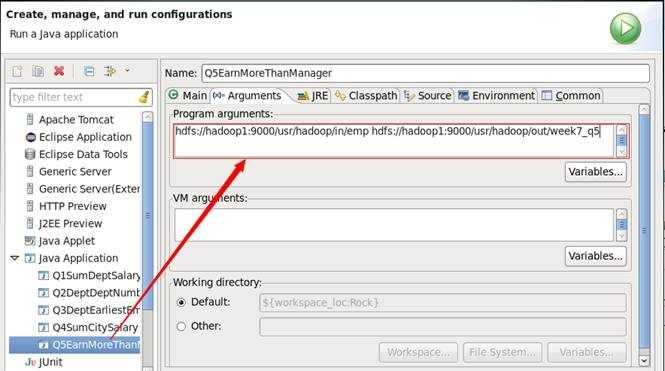Click the HTTP Preview server icon
The image size is (665, 371).
coord(30,206)
